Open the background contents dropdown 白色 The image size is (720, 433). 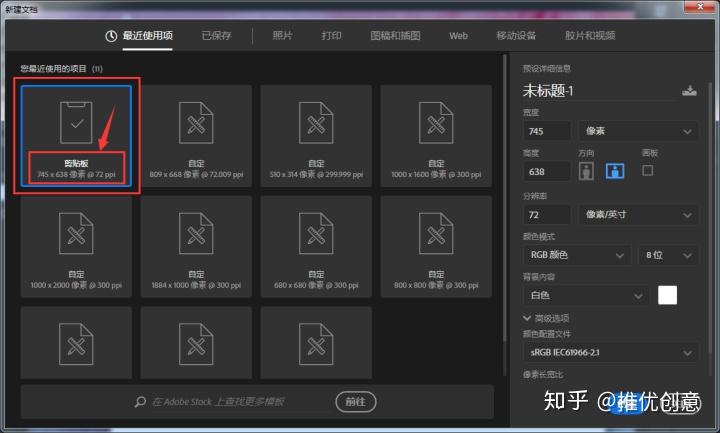tap(586, 295)
